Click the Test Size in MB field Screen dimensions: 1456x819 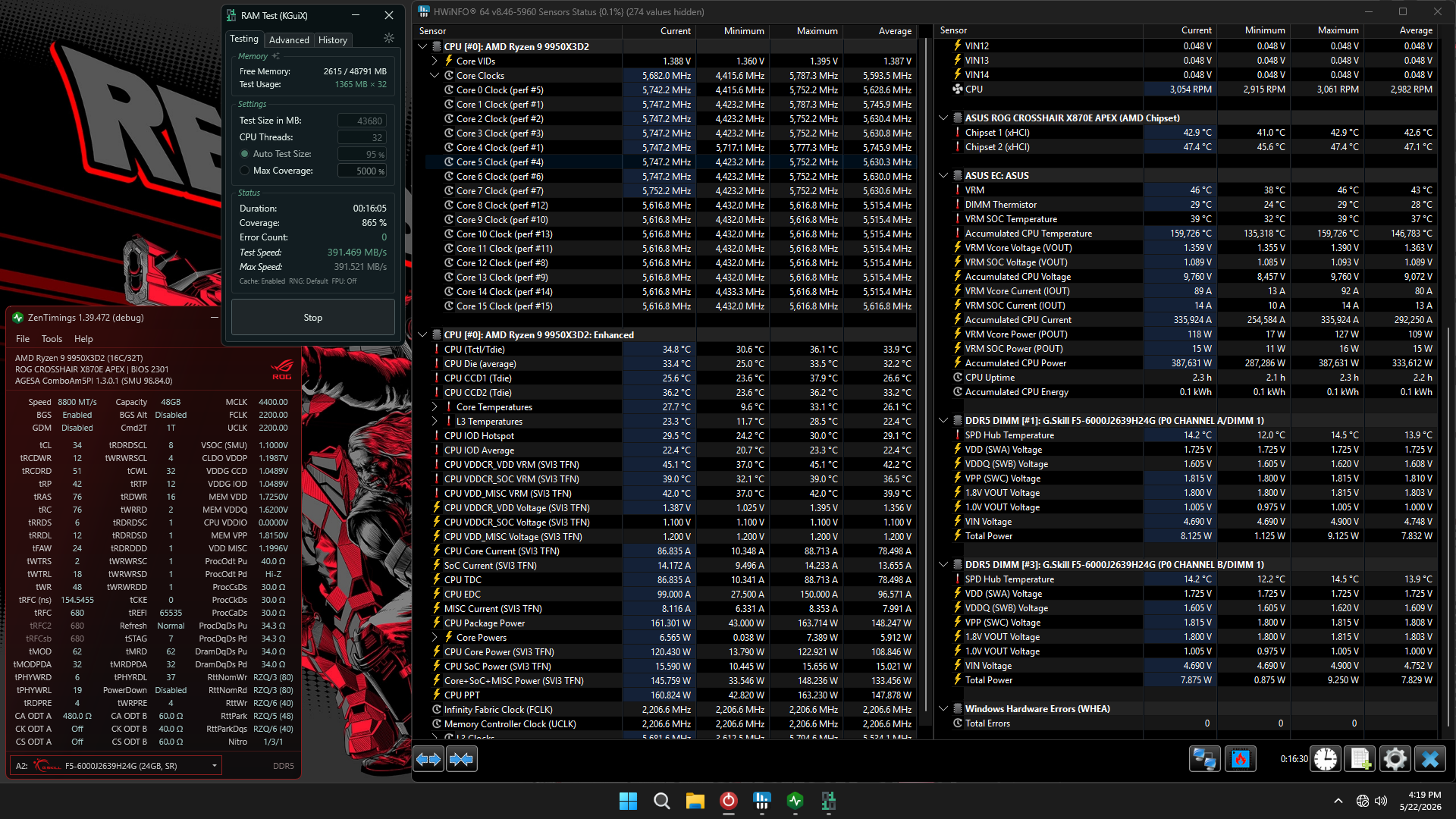click(362, 121)
